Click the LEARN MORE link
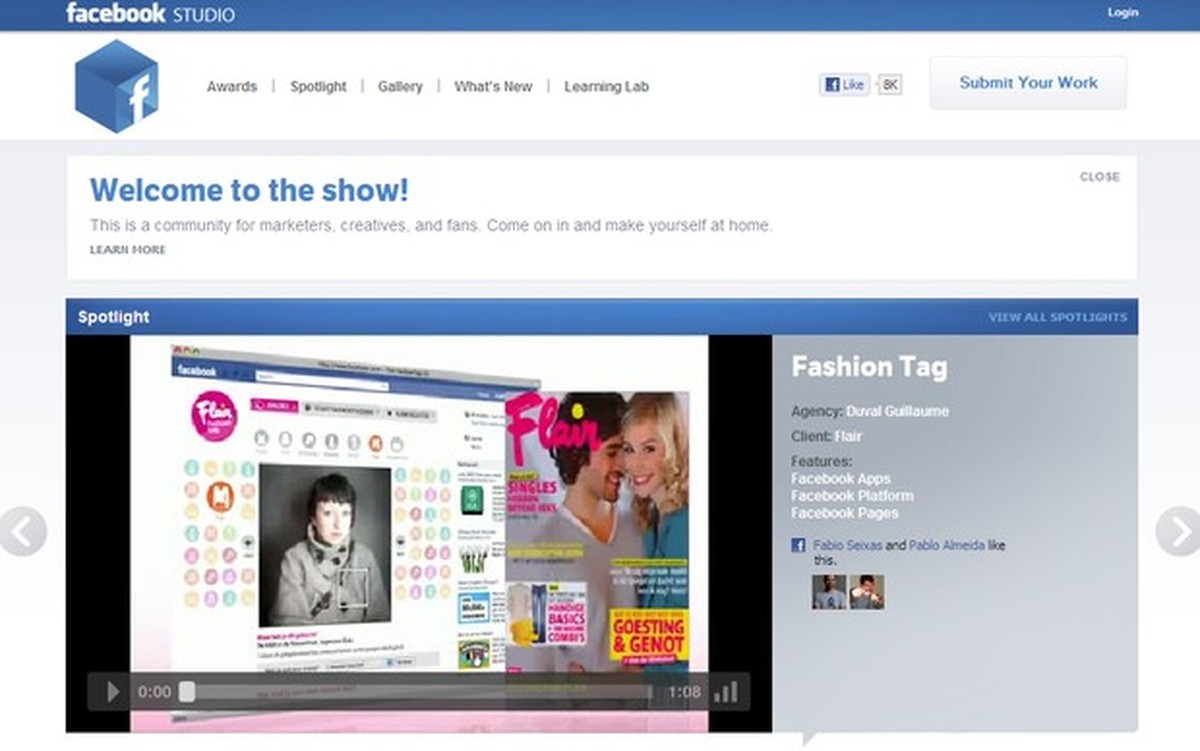The width and height of the screenshot is (1200, 751). (x=128, y=250)
